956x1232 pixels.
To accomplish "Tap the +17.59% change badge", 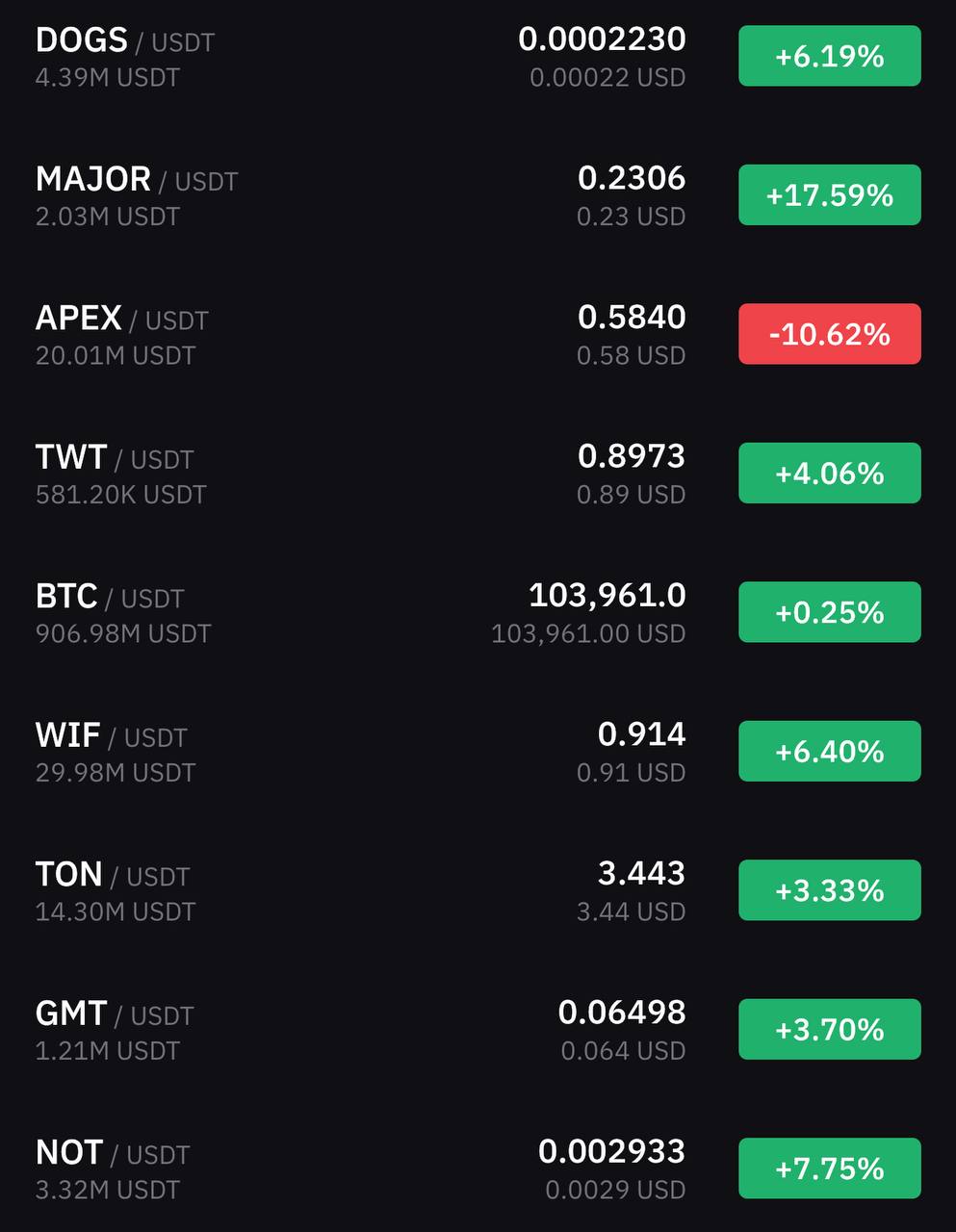I will click(x=830, y=195).
